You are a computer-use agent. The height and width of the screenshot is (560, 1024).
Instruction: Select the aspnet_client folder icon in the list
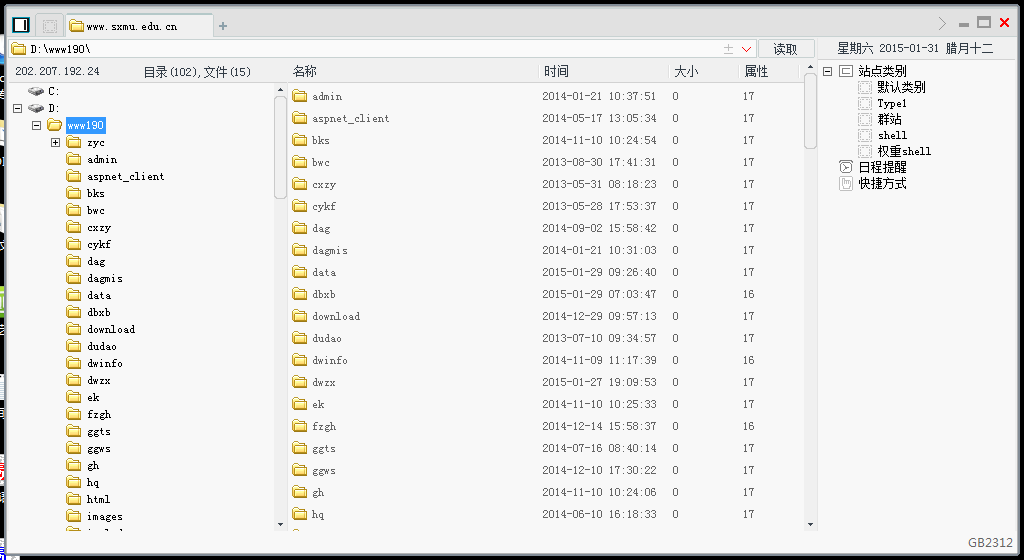coord(300,118)
